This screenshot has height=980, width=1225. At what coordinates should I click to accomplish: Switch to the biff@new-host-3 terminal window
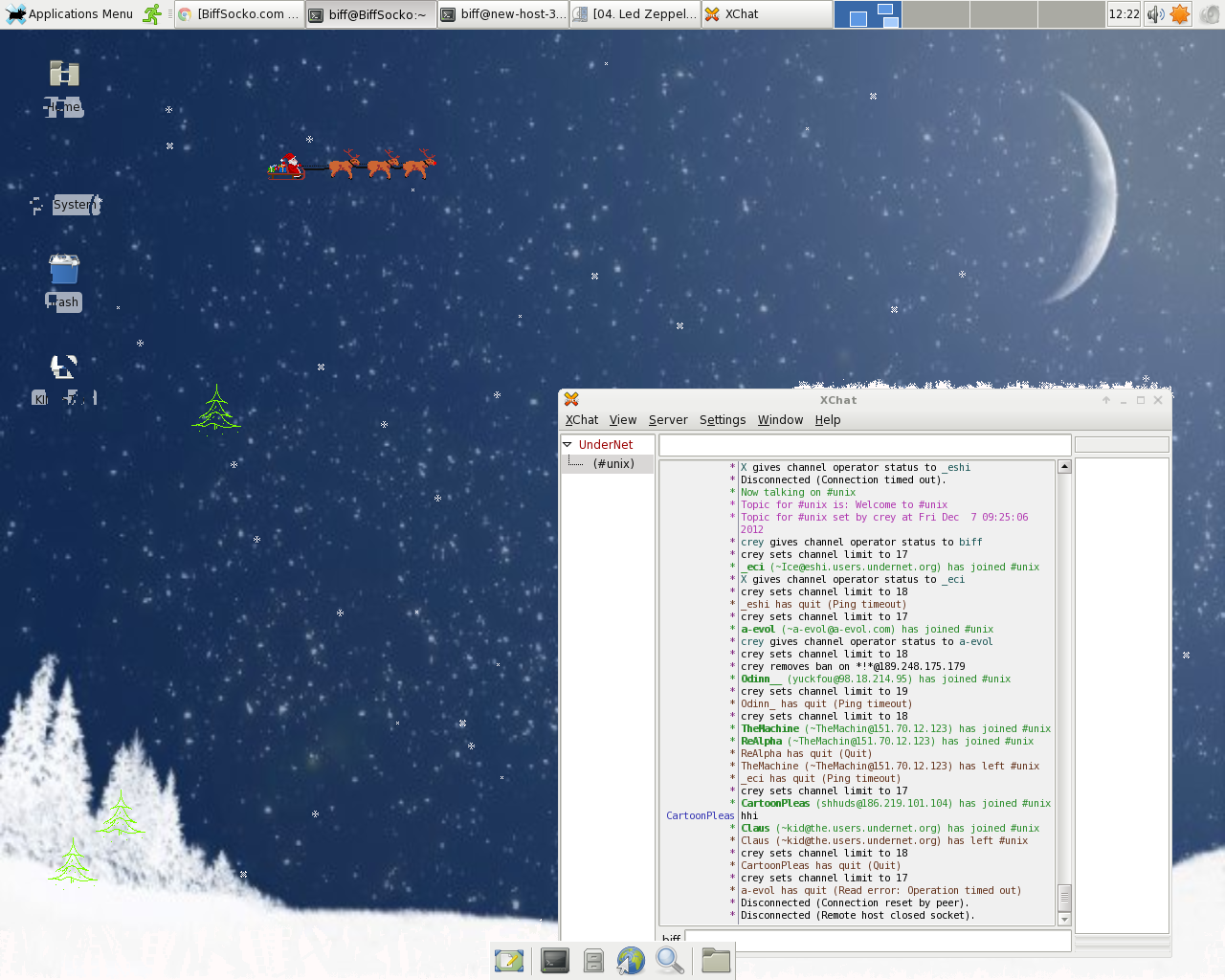503,14
